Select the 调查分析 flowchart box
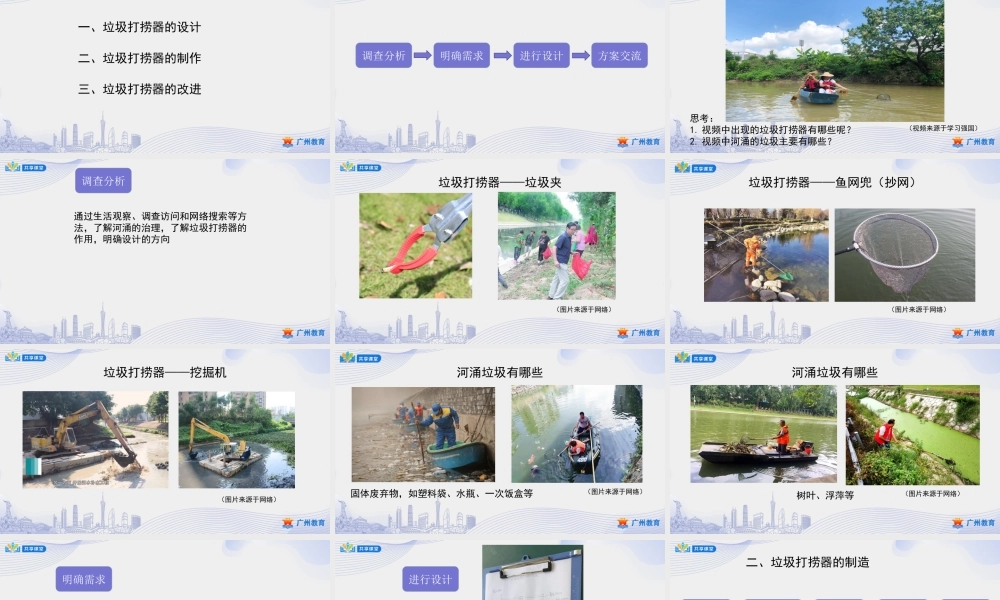 pos(385,57)
